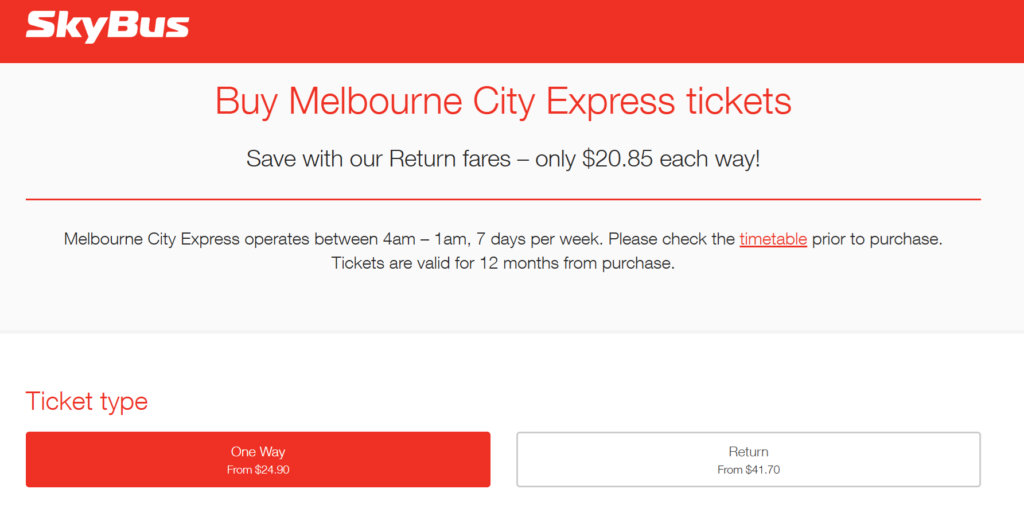Click the "Ticket type" section heading
This screenshot has width=1024, height=508.
[x=86, y=402]
